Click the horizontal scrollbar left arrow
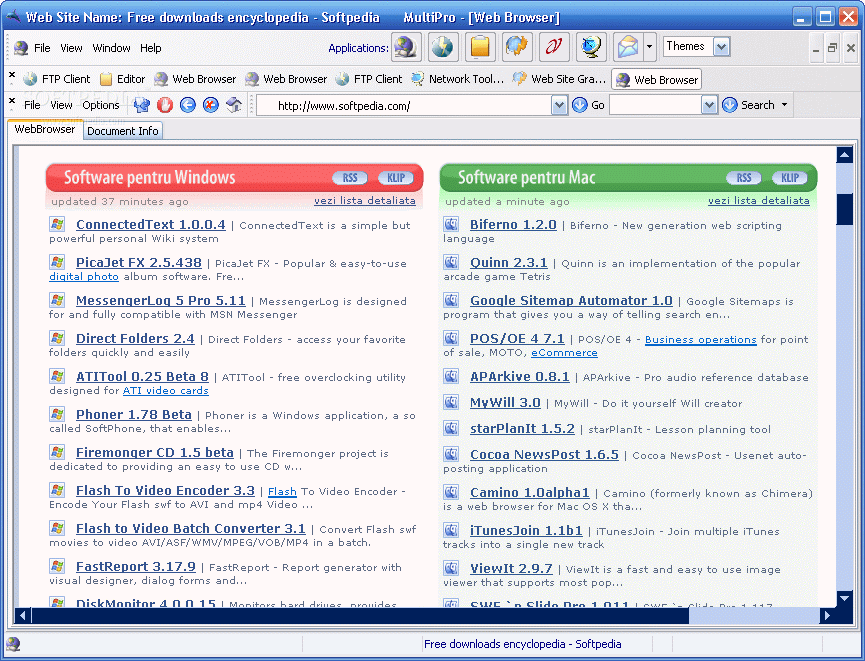Image resolution: width=865 pixels, height=661 pixels. pos(23,616)
